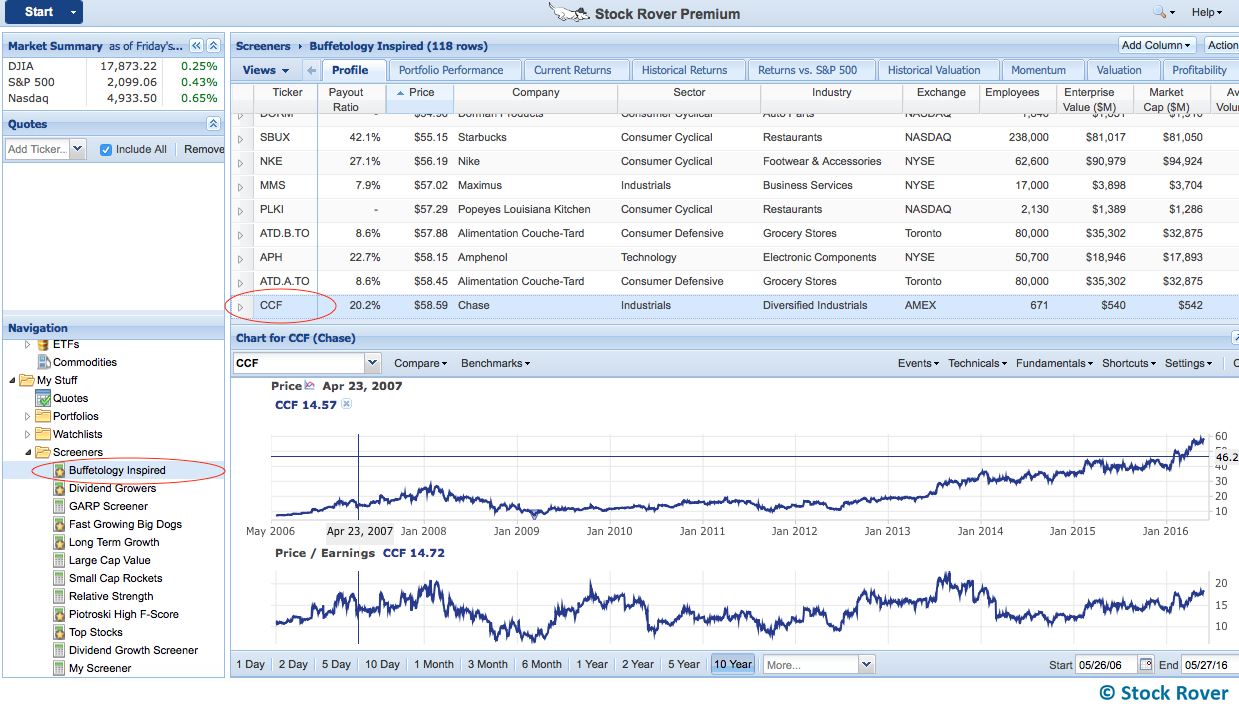
Task: Click the Buffetology Inspired screener icon
Action: click(59, 470)
